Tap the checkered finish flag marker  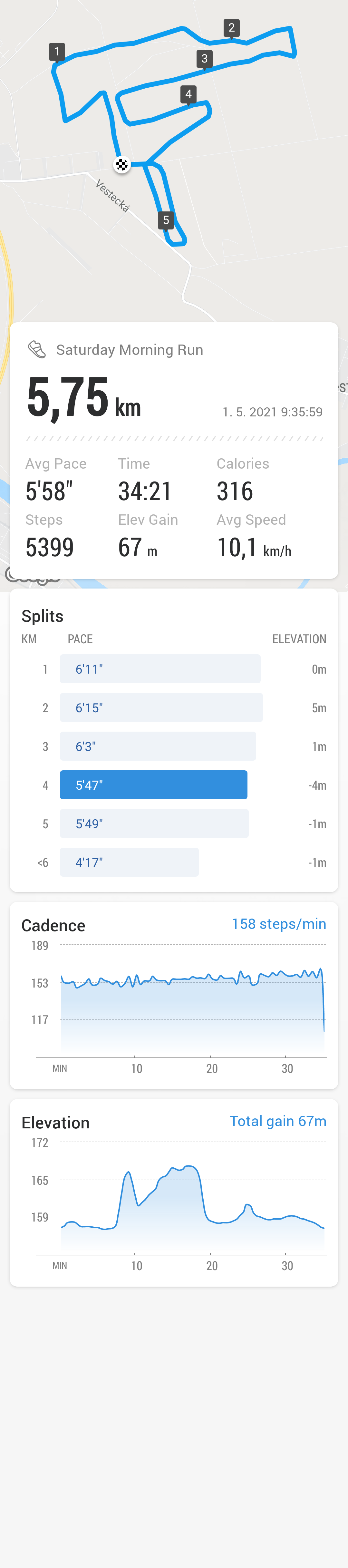122,164
